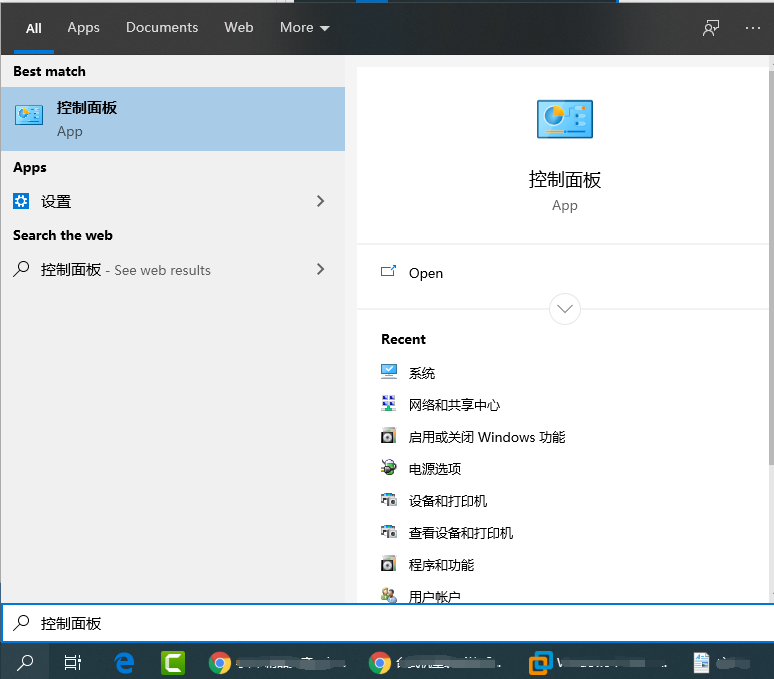Image resolution: width=774 pixels, height=679 pixels.
Task: Click the large 控制面板 icon in preview pane
Action: pyautogui.click(x=564, y=120)
